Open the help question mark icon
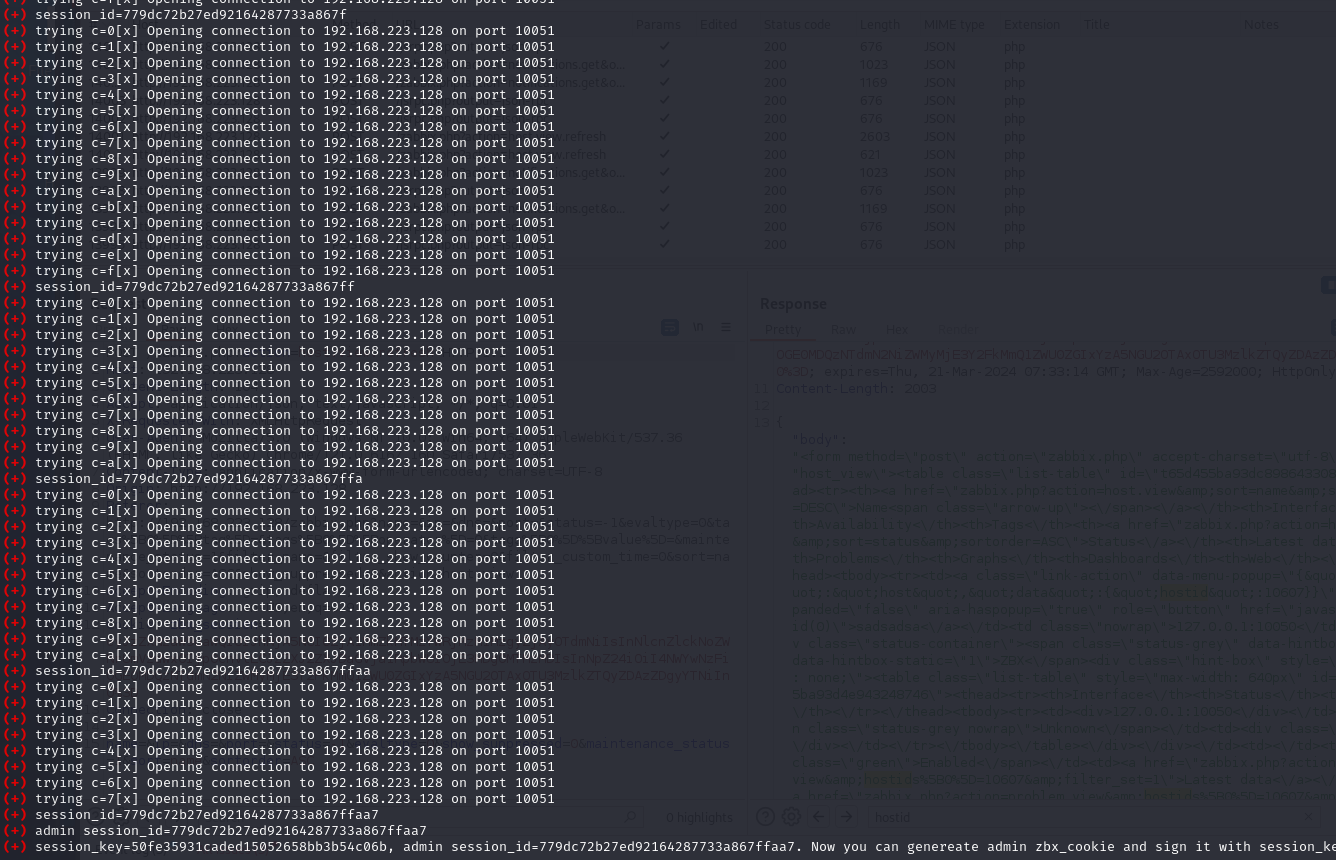Image resolution: width=1336 pixels, height=860 pixels. 765,817
